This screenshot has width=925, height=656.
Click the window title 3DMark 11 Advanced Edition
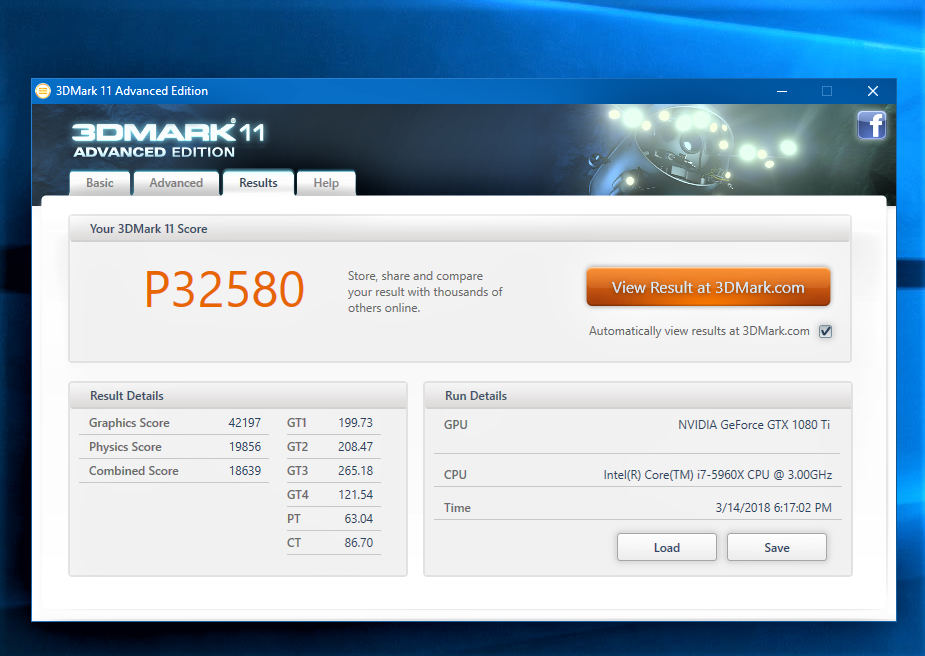point(132,91)
